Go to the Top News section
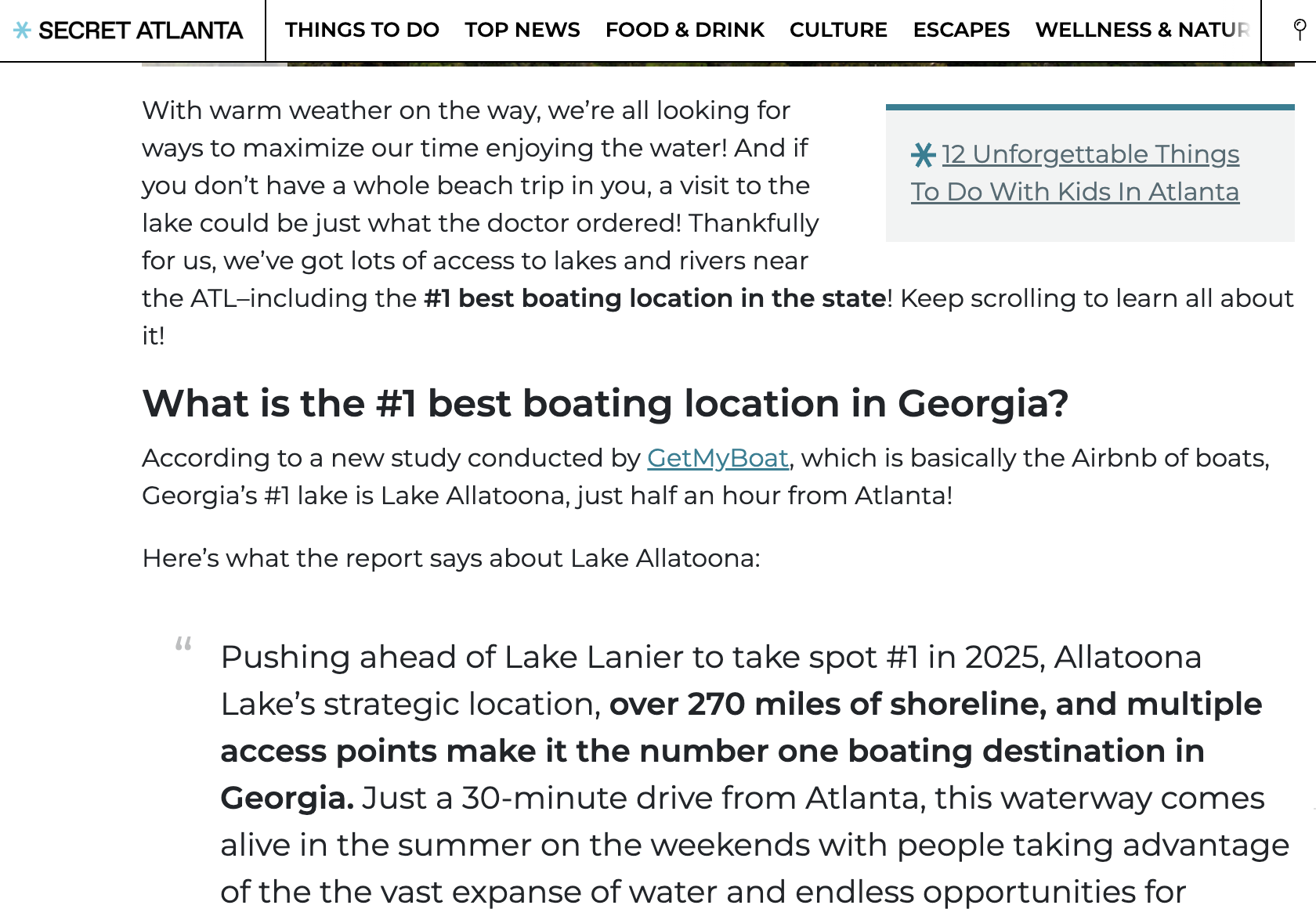Screen dimensions: 1316x916 pos(522,30)
